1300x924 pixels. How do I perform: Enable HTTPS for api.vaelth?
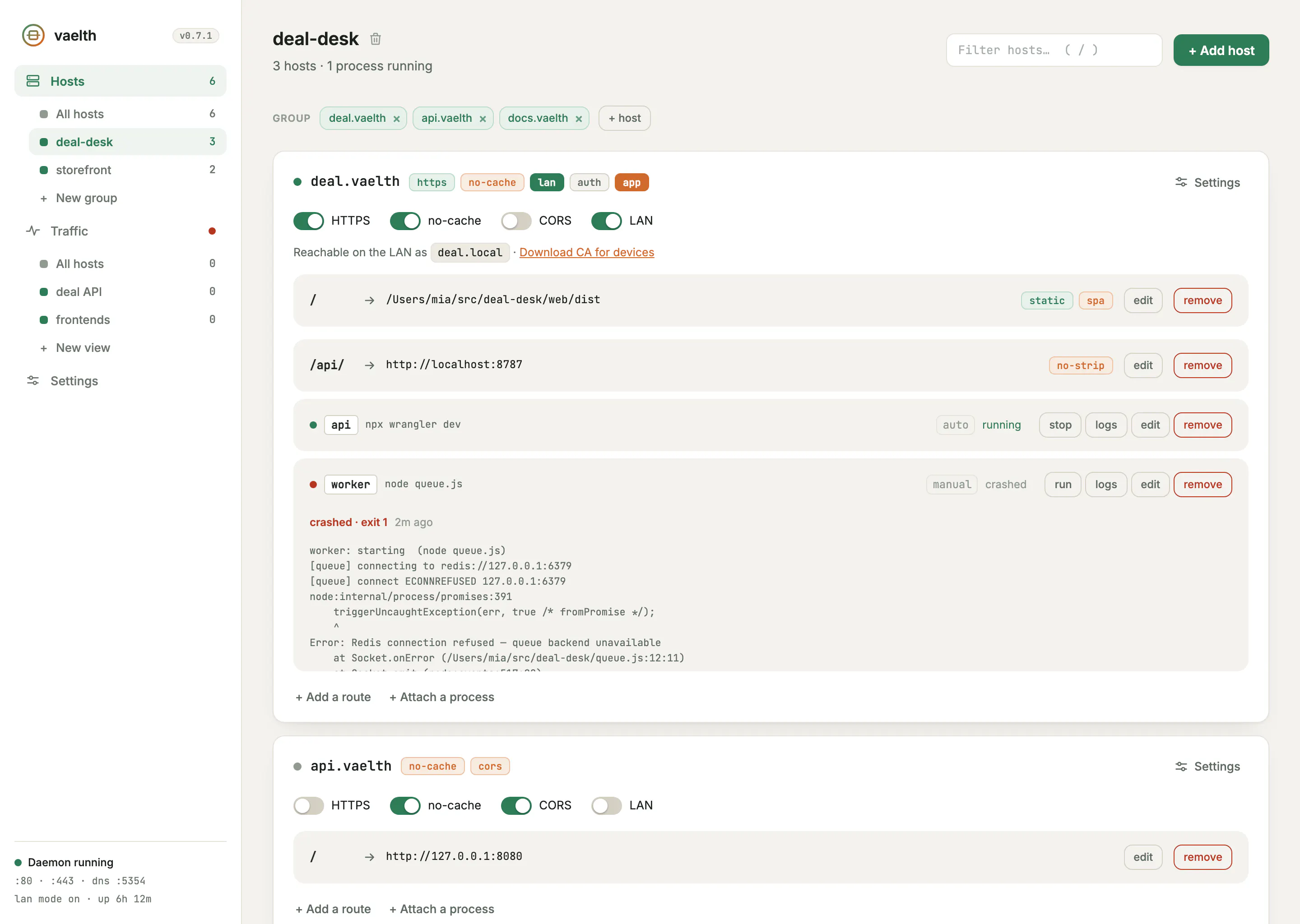[308, 806]
